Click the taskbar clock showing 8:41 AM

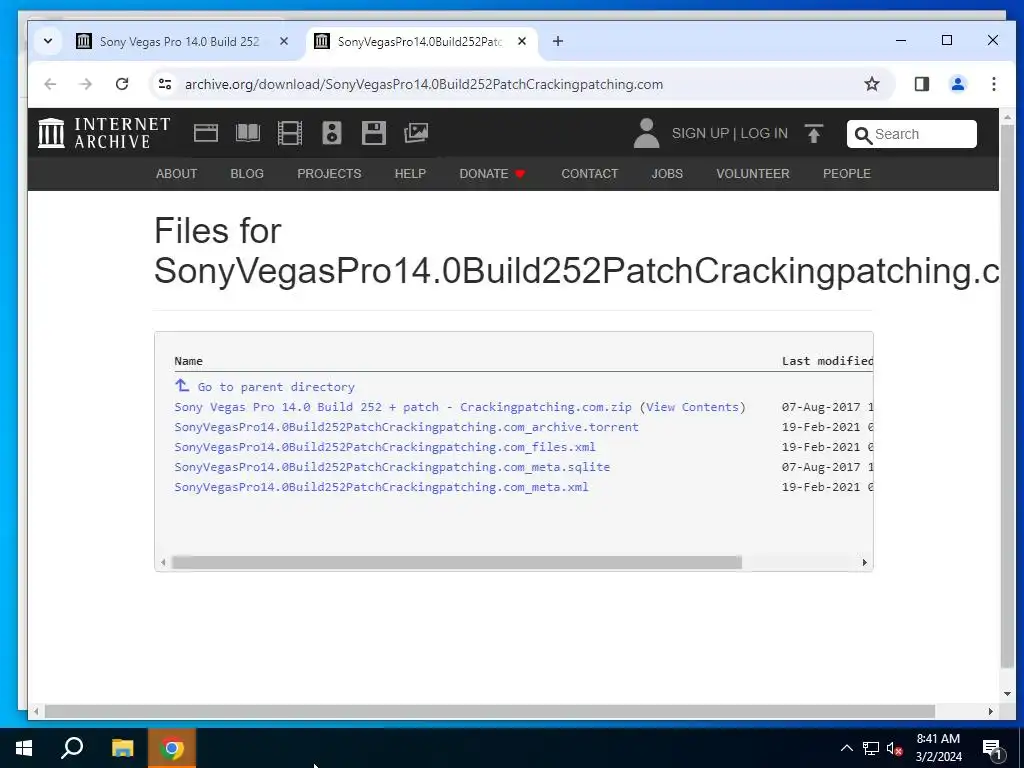pyautogui.click(x=938, y=748)
